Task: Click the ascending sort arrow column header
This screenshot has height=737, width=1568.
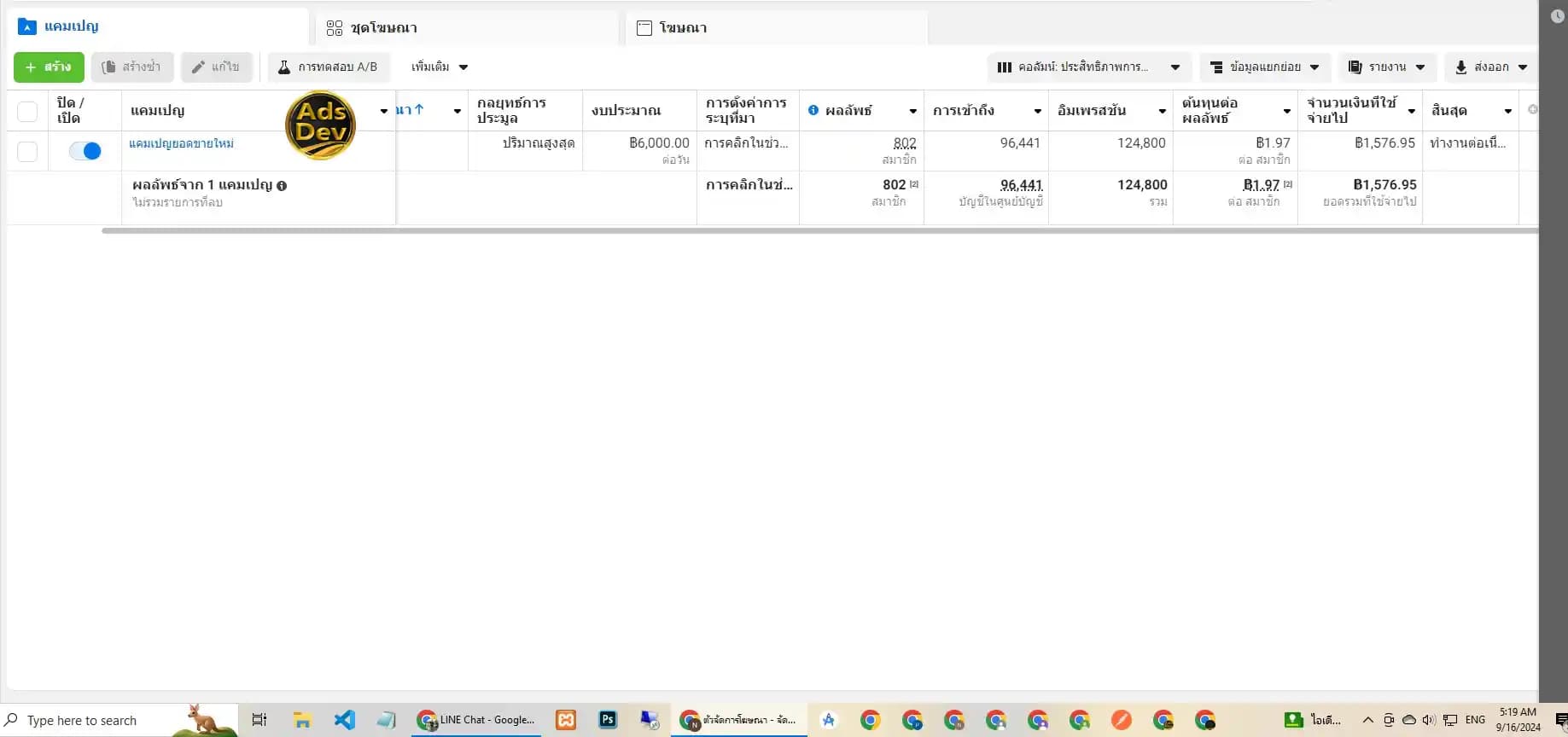Action: [418, 109]
